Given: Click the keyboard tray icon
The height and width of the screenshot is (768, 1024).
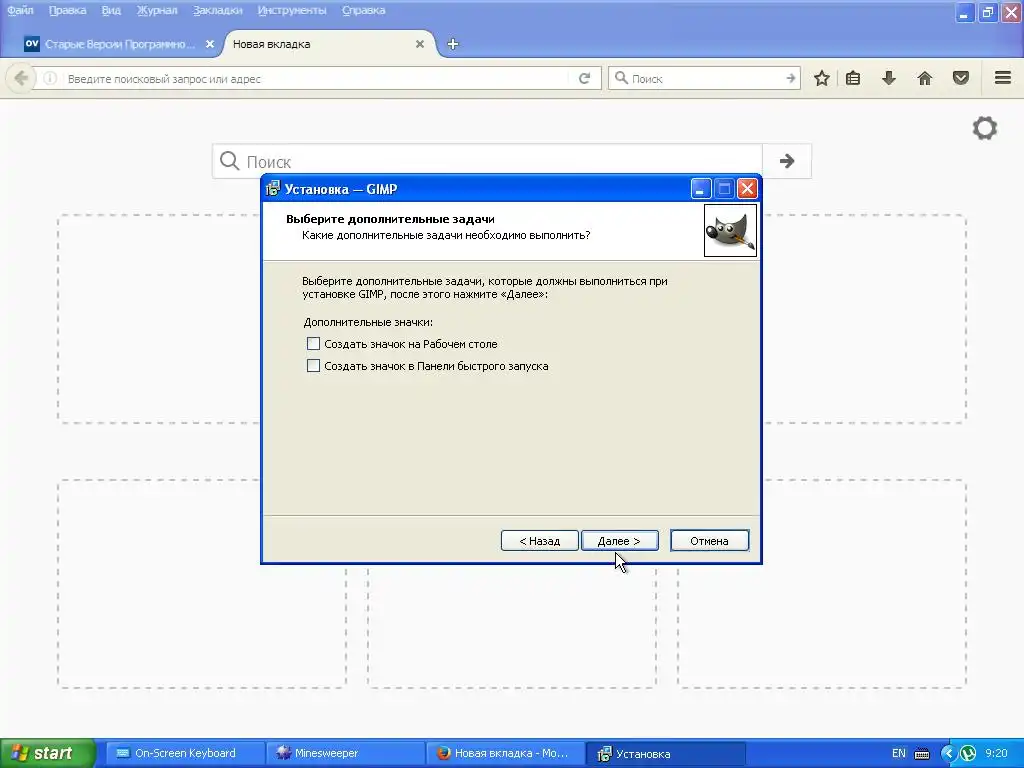Looking at the screenshot, I should tap(922, 754).
